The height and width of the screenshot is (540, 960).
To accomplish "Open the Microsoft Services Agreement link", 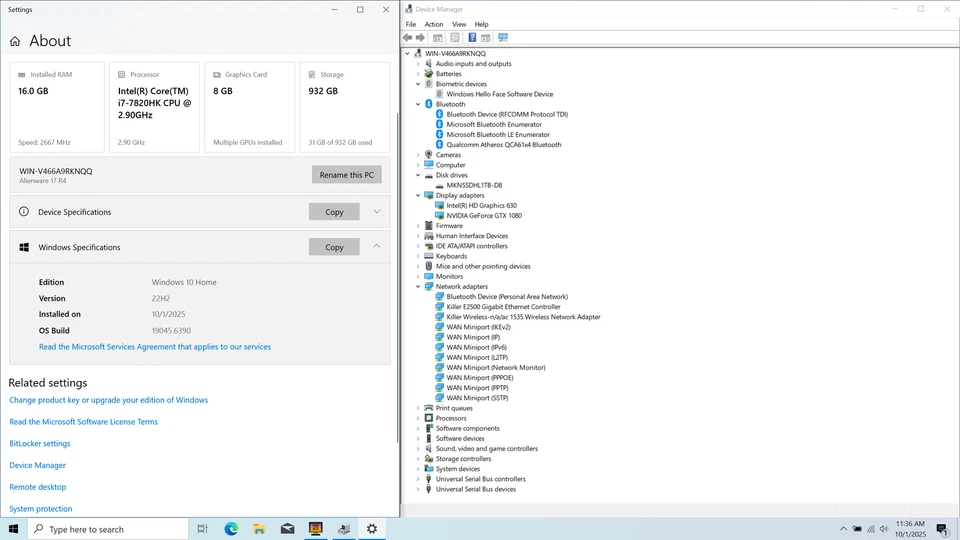I will tap(155, 347).
